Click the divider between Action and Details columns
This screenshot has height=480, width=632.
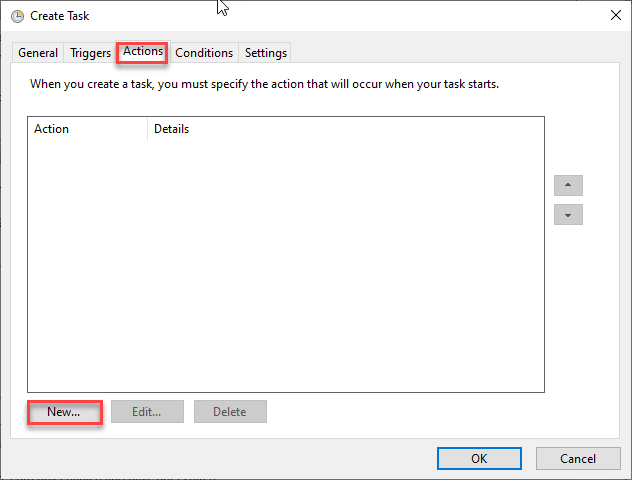click(148, 129)
